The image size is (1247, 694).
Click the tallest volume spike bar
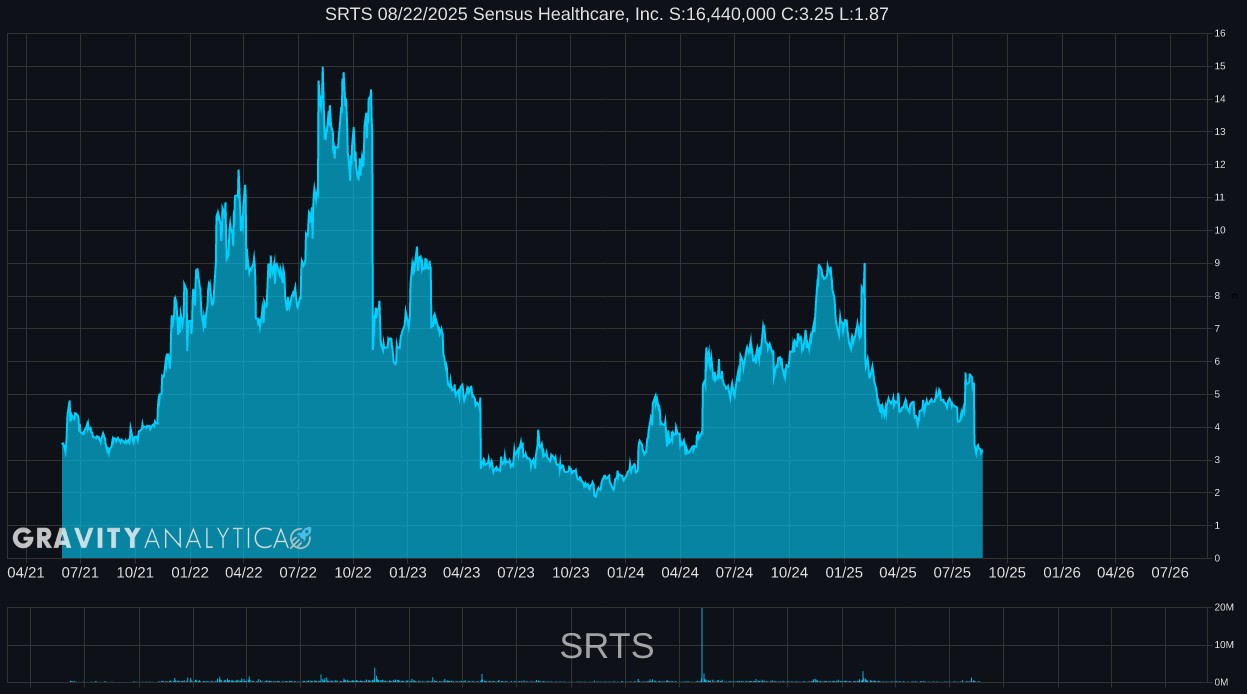(702, 645)
